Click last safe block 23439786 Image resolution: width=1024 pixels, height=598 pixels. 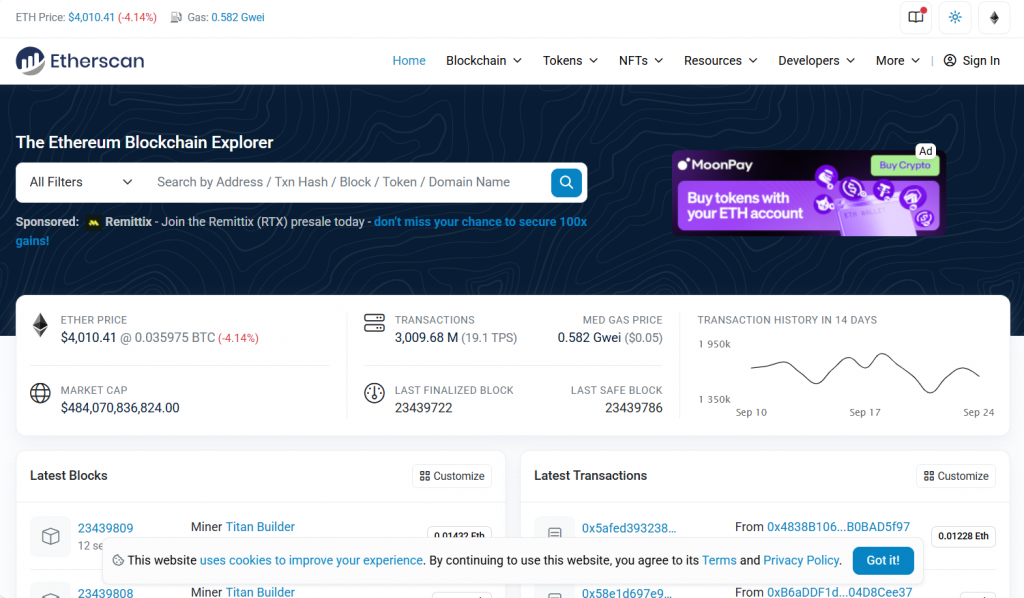633,408
